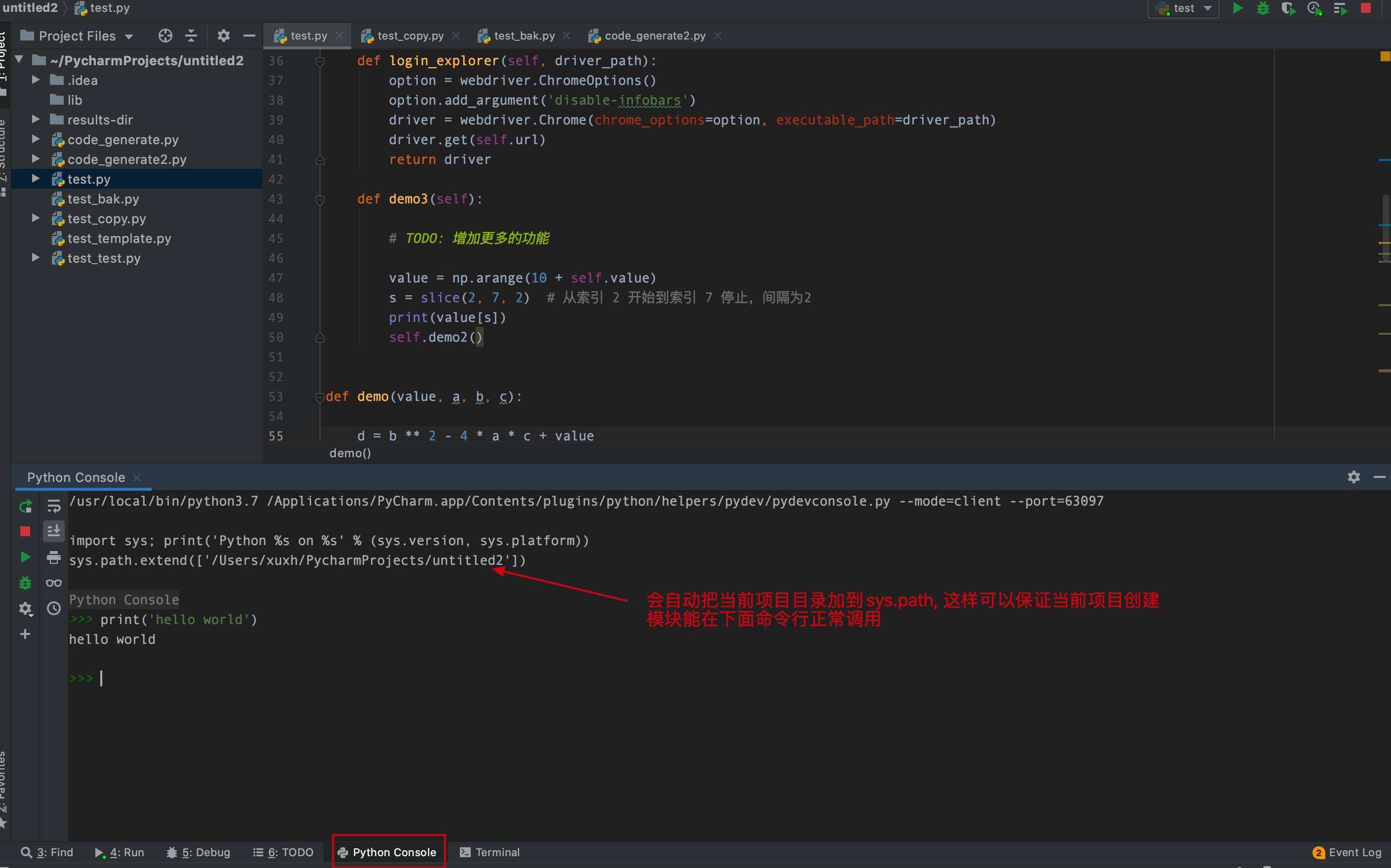Fold the demo3 method at line 43
The height and width of the screenshot is (868, 1391).
320,199
